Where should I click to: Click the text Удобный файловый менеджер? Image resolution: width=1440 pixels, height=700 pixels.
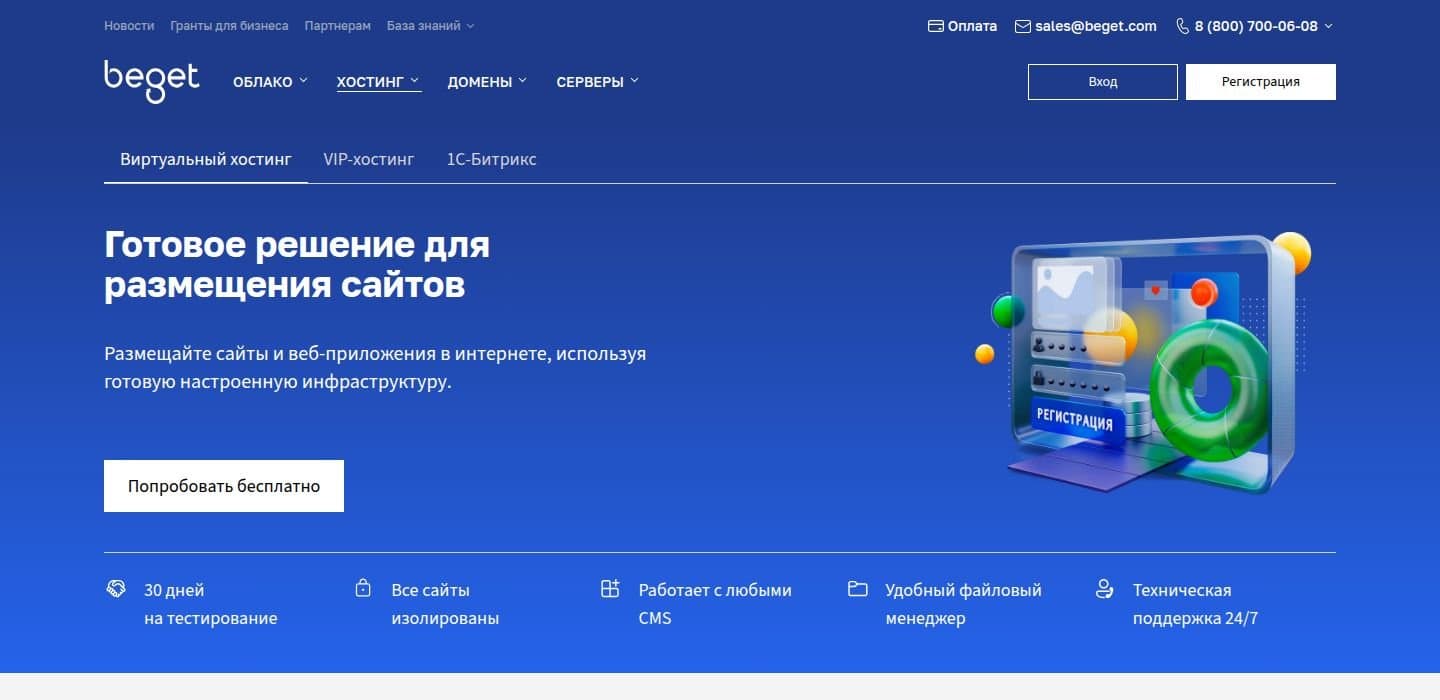pyautogui.click(x=963, y=604)
